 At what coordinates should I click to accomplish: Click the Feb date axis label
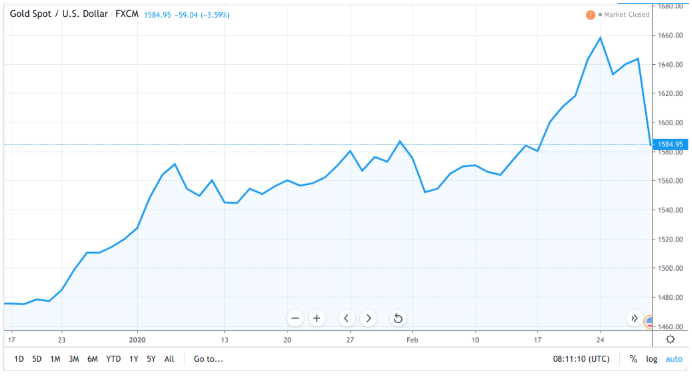412,340
